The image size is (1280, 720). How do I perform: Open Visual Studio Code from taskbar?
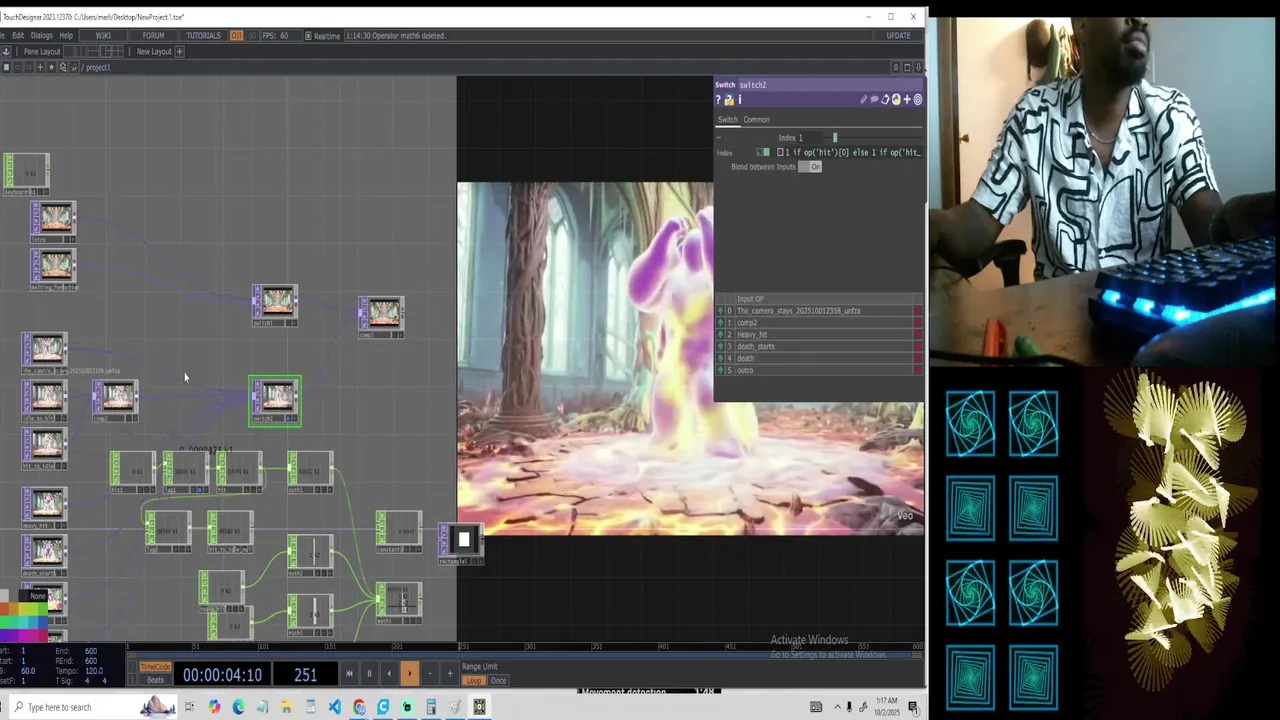click(334, 707)
